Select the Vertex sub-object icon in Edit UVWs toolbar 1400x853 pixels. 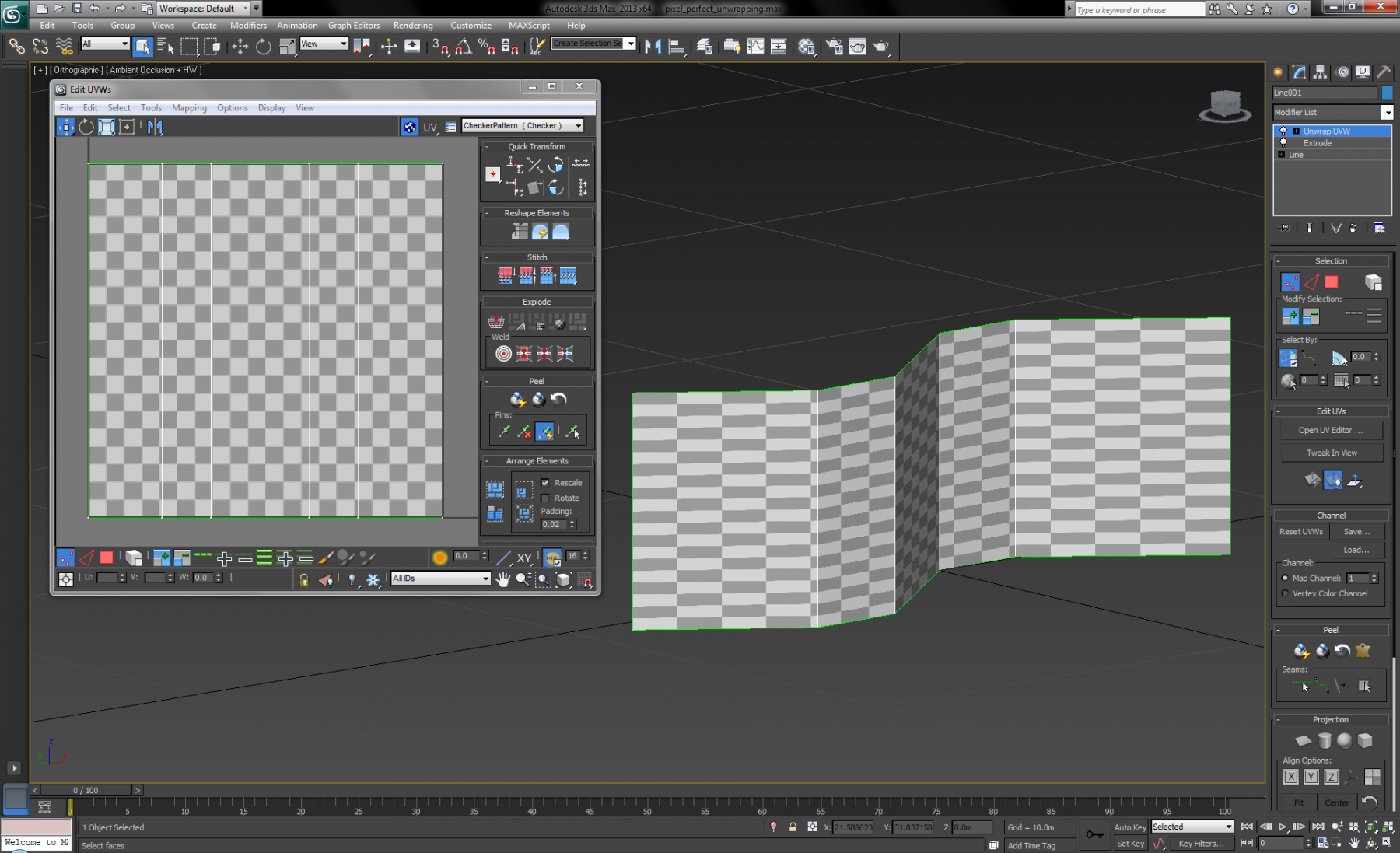(65, 558)
